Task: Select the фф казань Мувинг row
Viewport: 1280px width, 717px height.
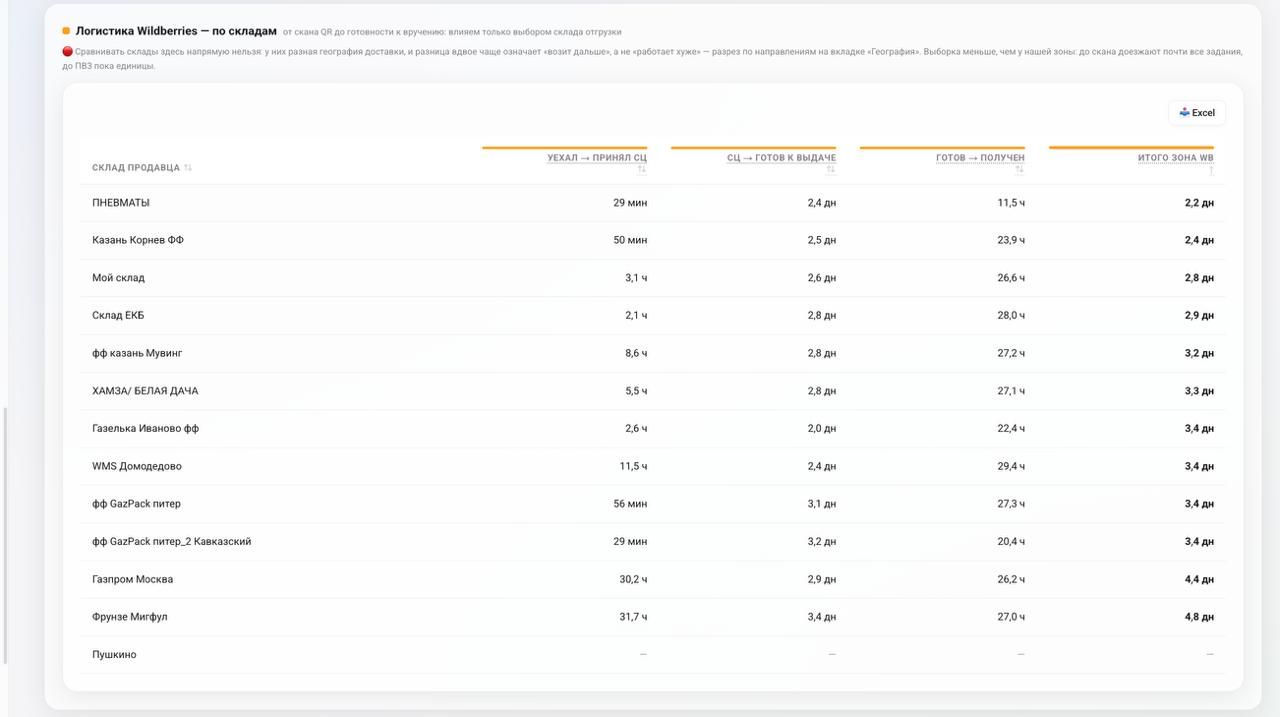Action: click(653, 354)
